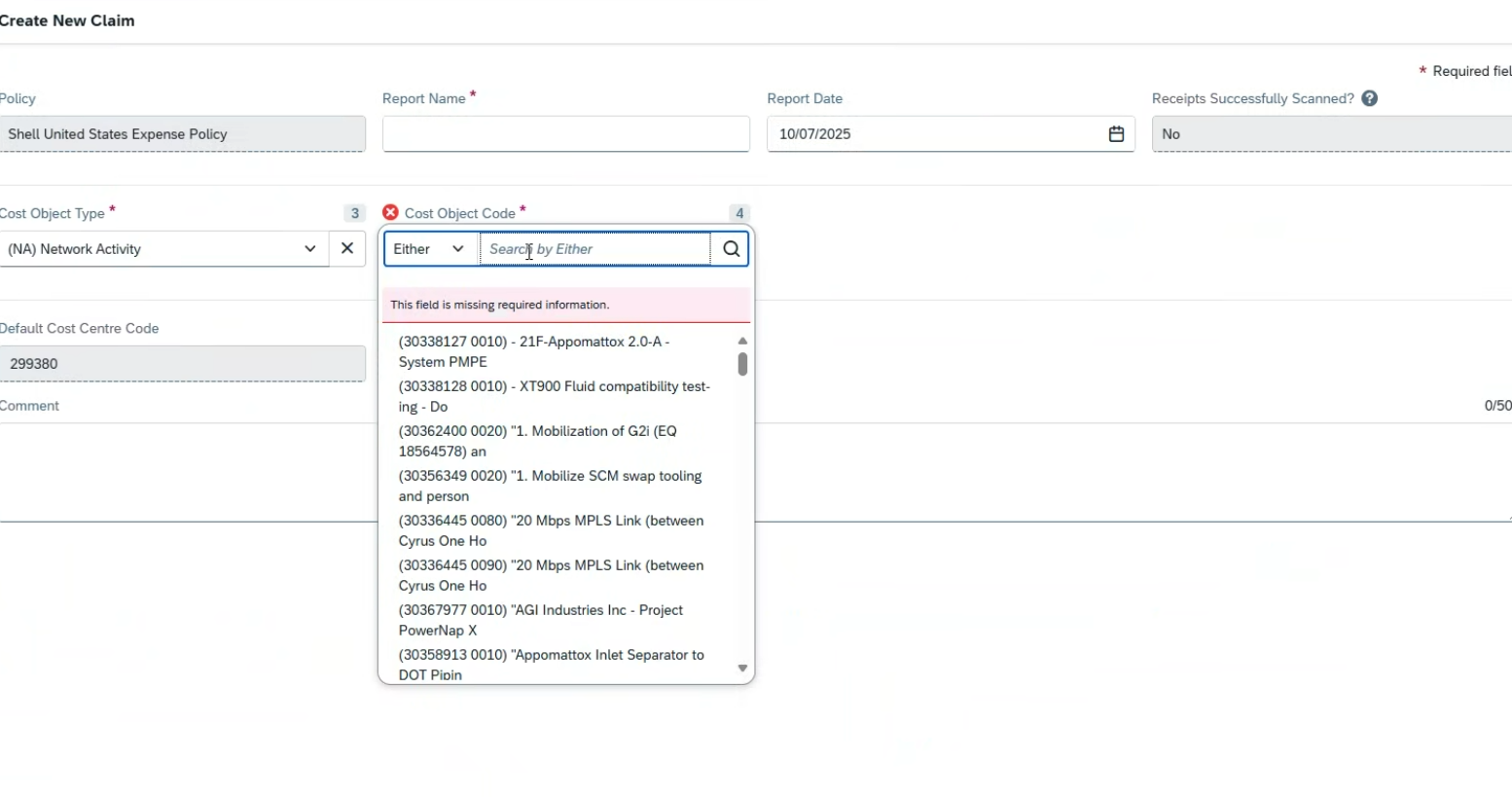Click Default Cost Centre Code 299380 field

pos(182,364)
